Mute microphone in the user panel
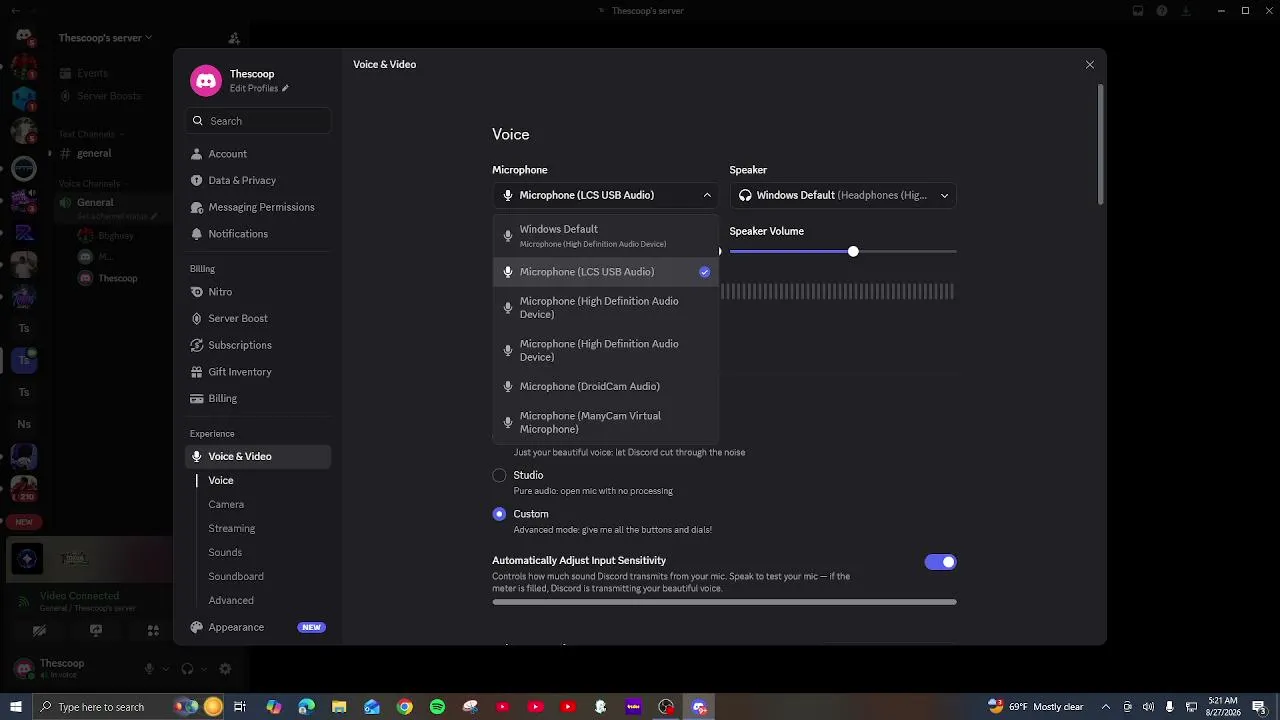This screenshot has width=1280, height=720. click(x=149, y=669)
